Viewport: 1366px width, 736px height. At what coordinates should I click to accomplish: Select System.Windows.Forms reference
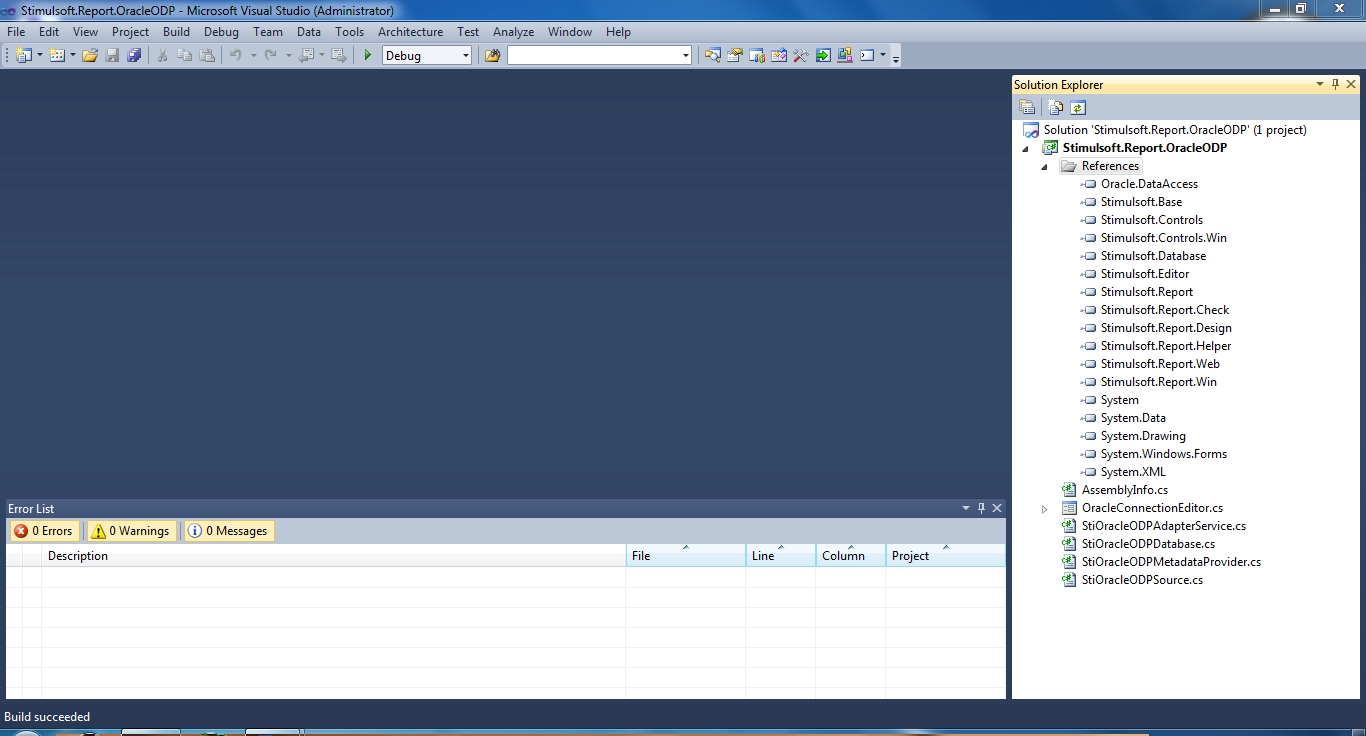coord(1163,454)
